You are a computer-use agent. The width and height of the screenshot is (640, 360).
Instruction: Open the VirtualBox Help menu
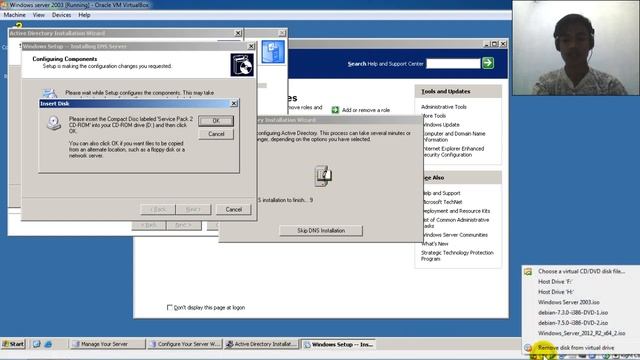pyautogui.click(x=84, y=15)
